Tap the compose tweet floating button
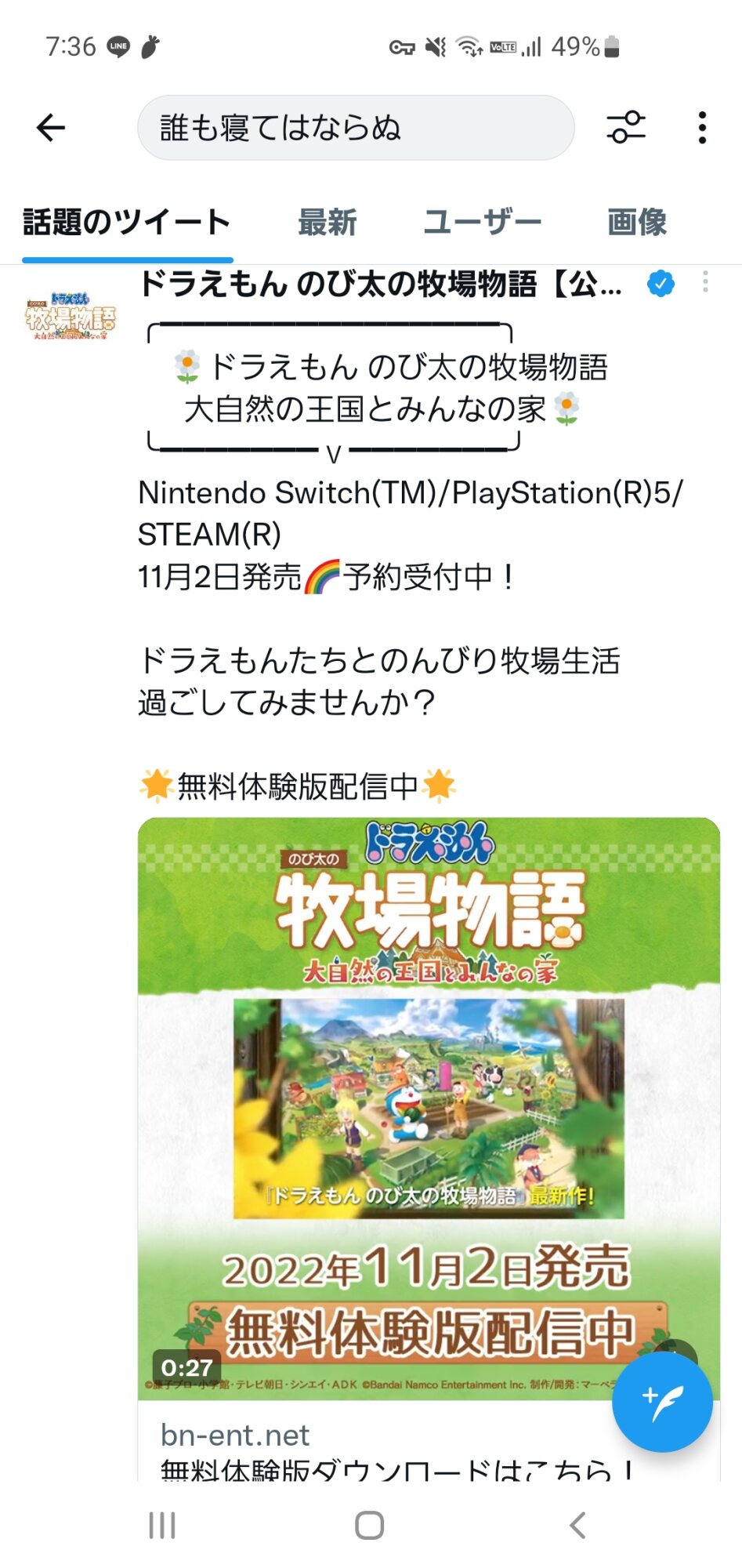This screenshot has width=742, height=1568. coord(662,1401)
